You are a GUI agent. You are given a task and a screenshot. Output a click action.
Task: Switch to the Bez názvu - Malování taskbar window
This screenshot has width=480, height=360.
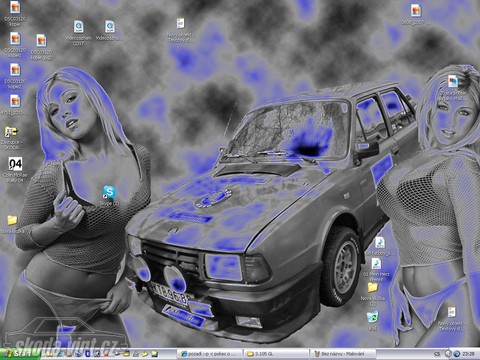[x=343, y=354]
